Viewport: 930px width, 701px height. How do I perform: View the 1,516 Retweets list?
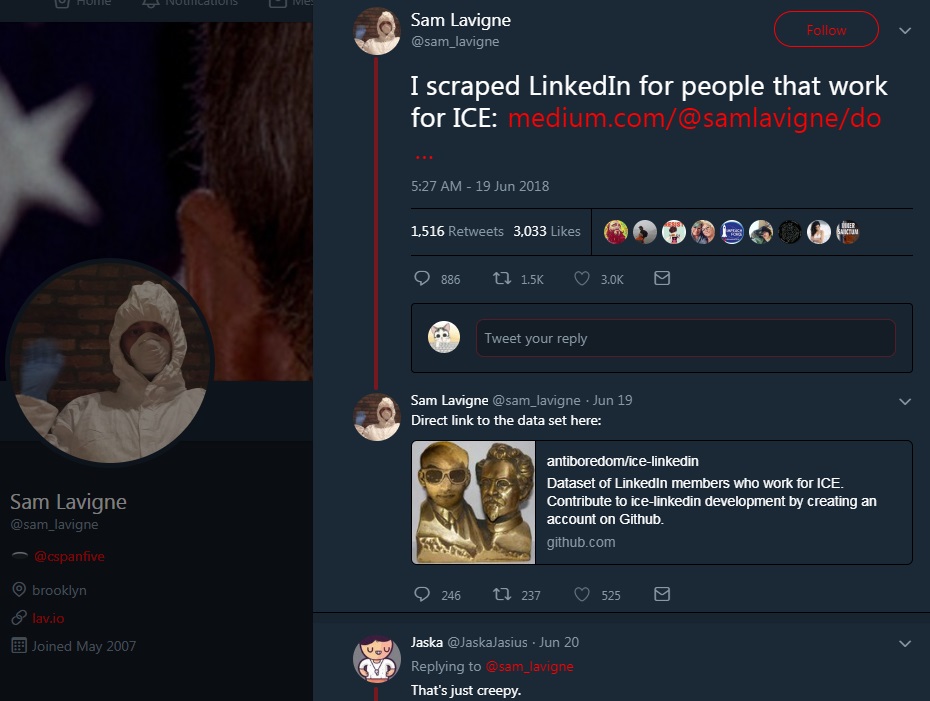tap(457, 231)
